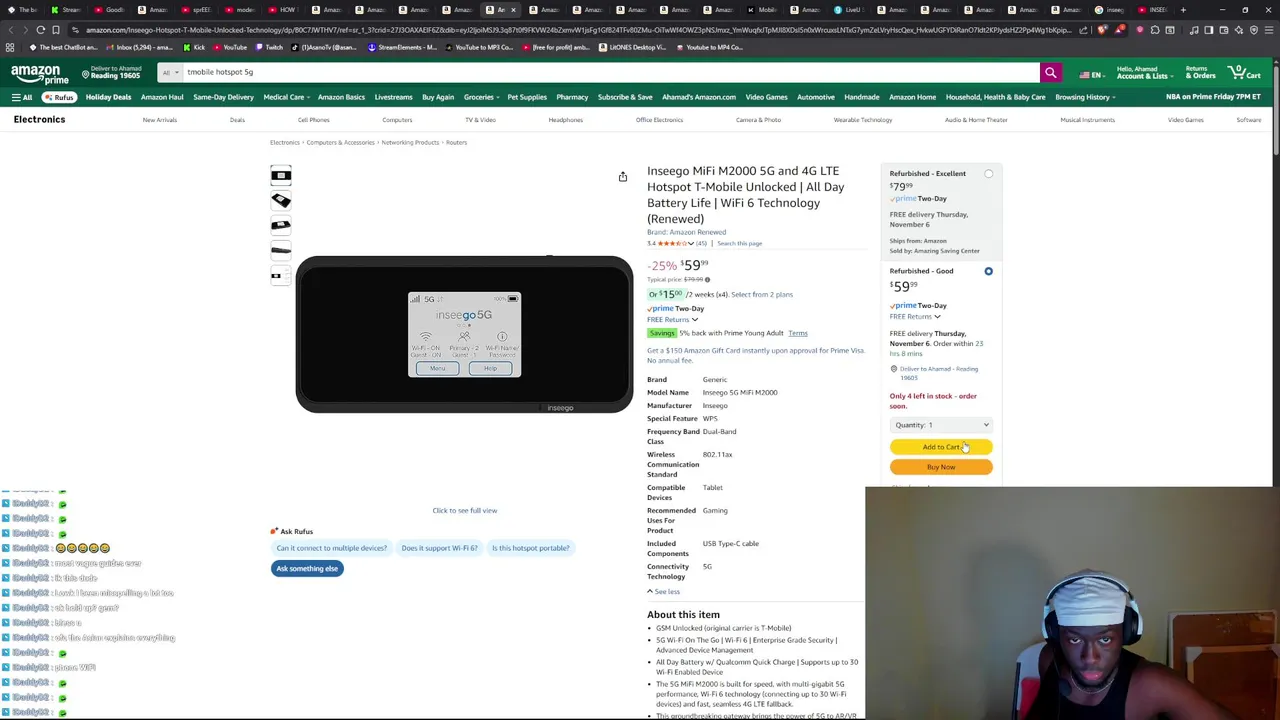Viewport: 1280px width, 720px height.
Task: Open the LitONES Desktop bookmark
Action: click(x=635, y=47)
